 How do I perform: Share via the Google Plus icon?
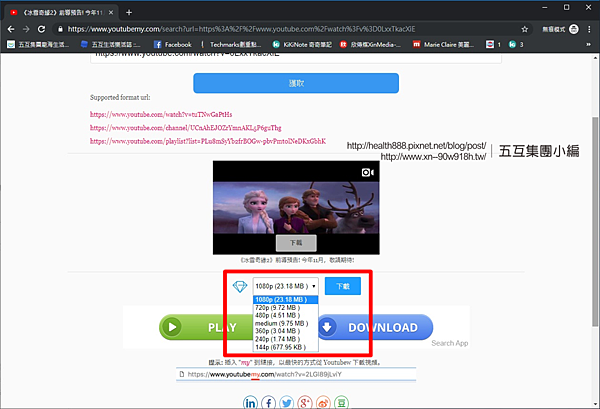(305, 402)
